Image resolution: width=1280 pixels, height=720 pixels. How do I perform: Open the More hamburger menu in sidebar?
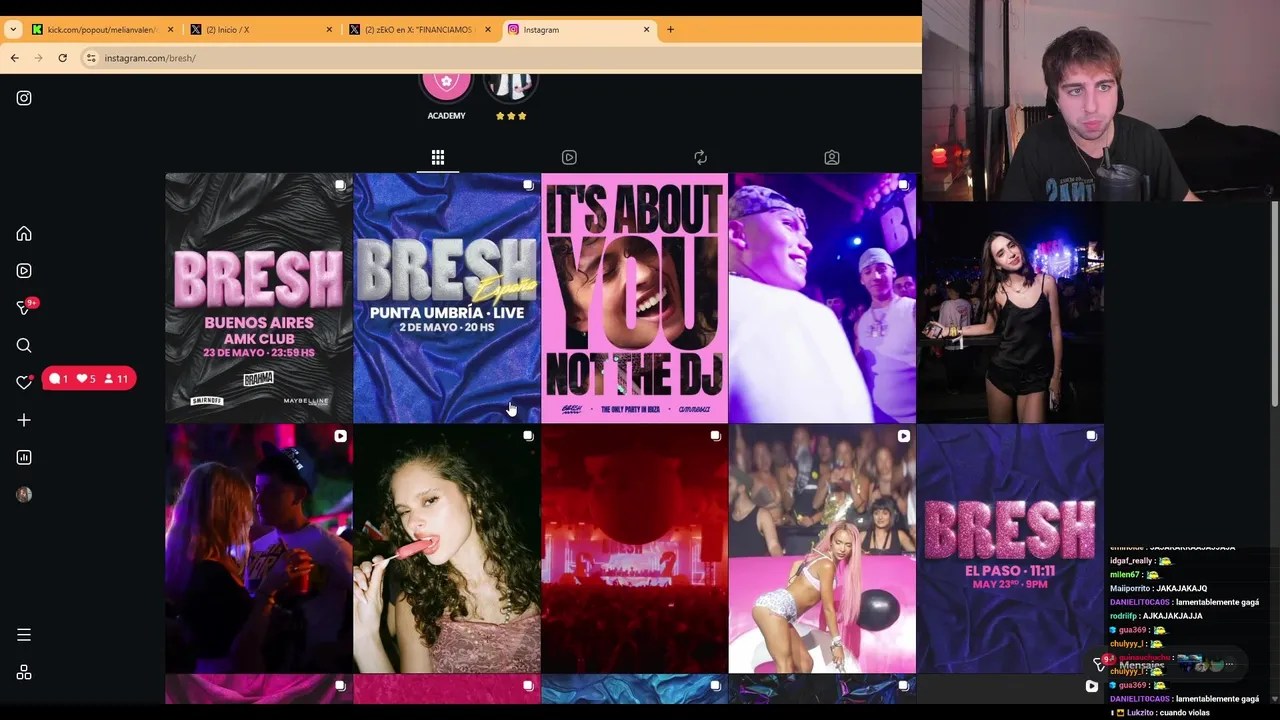pos(24,635)
